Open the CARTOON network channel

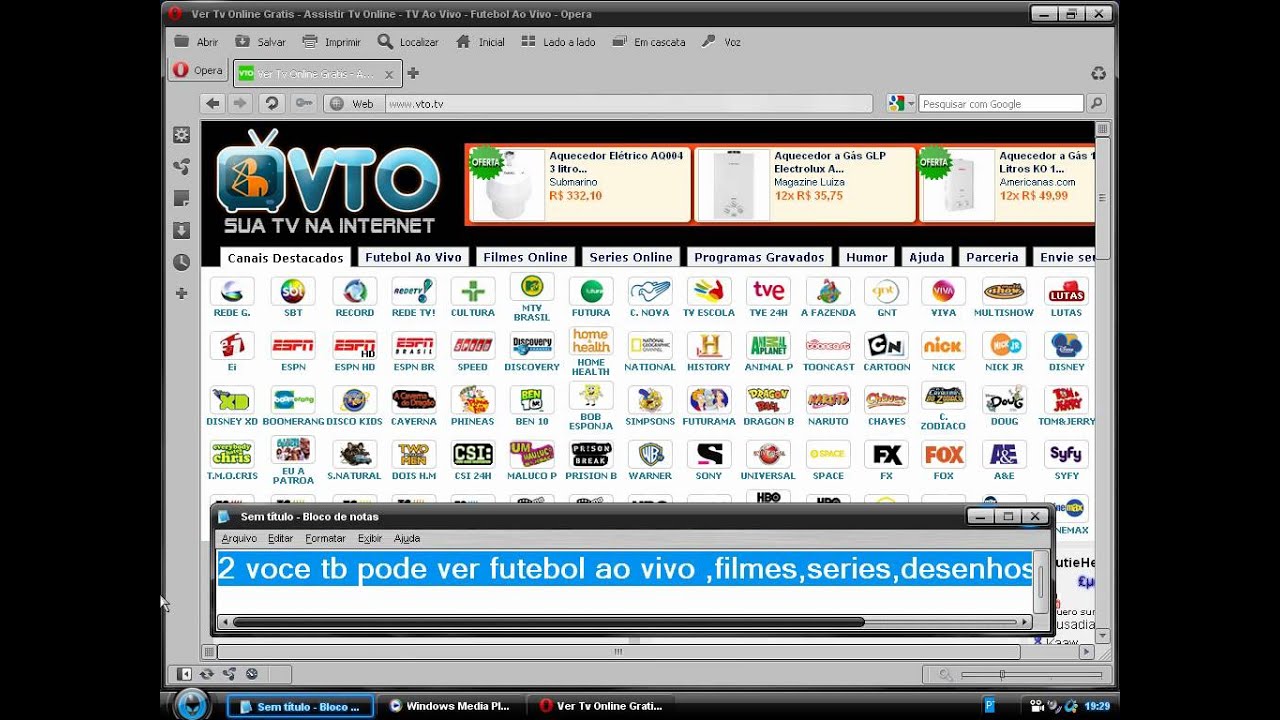pyautogui.click(x=886, y=345)
